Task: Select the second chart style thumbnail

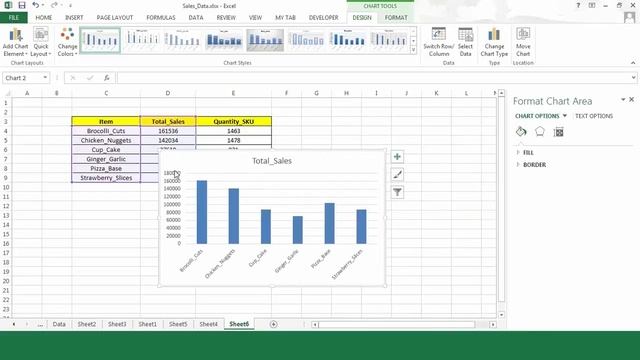Action: click(142, 40)
